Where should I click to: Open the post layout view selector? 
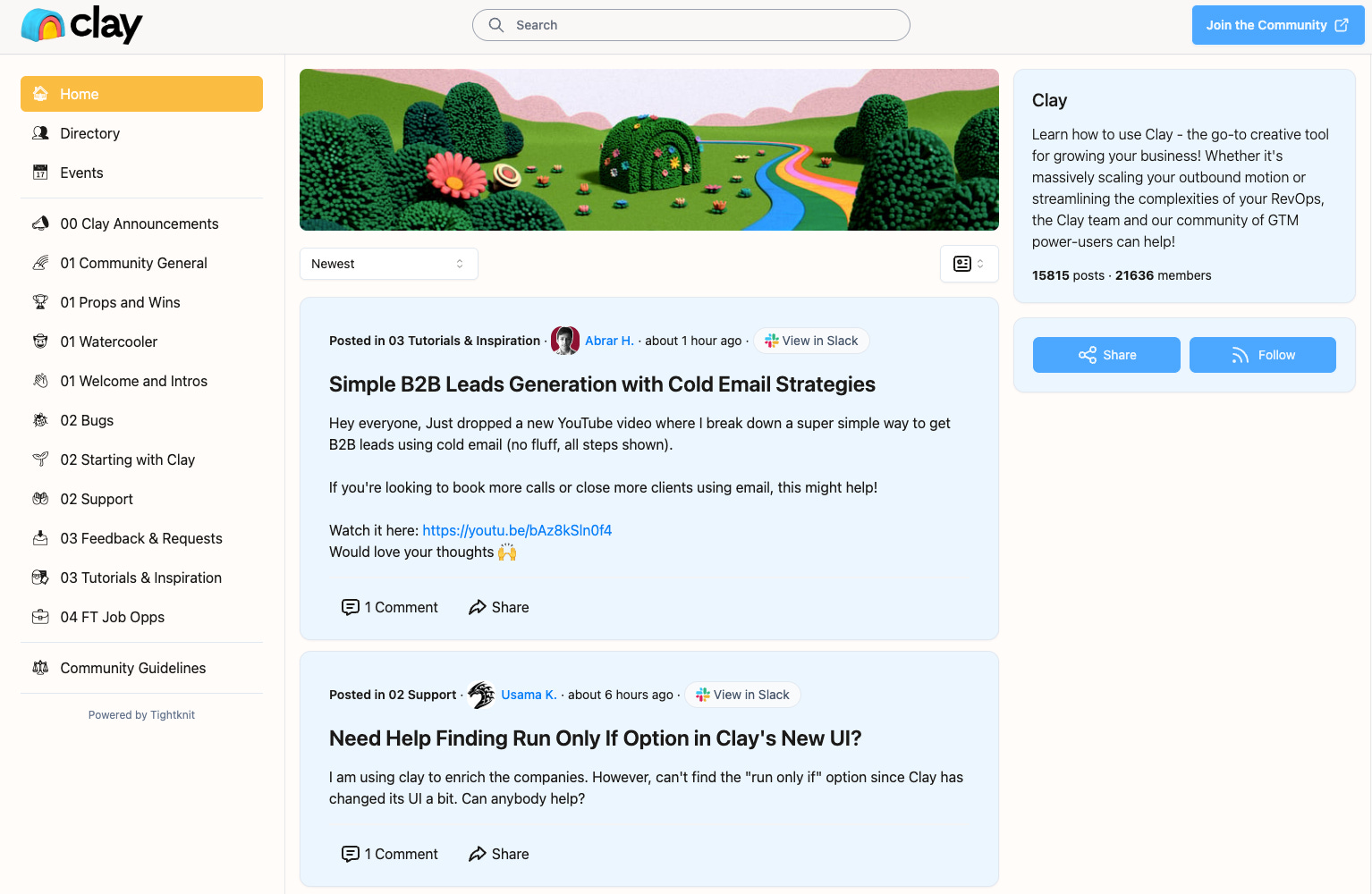point(970,264)
